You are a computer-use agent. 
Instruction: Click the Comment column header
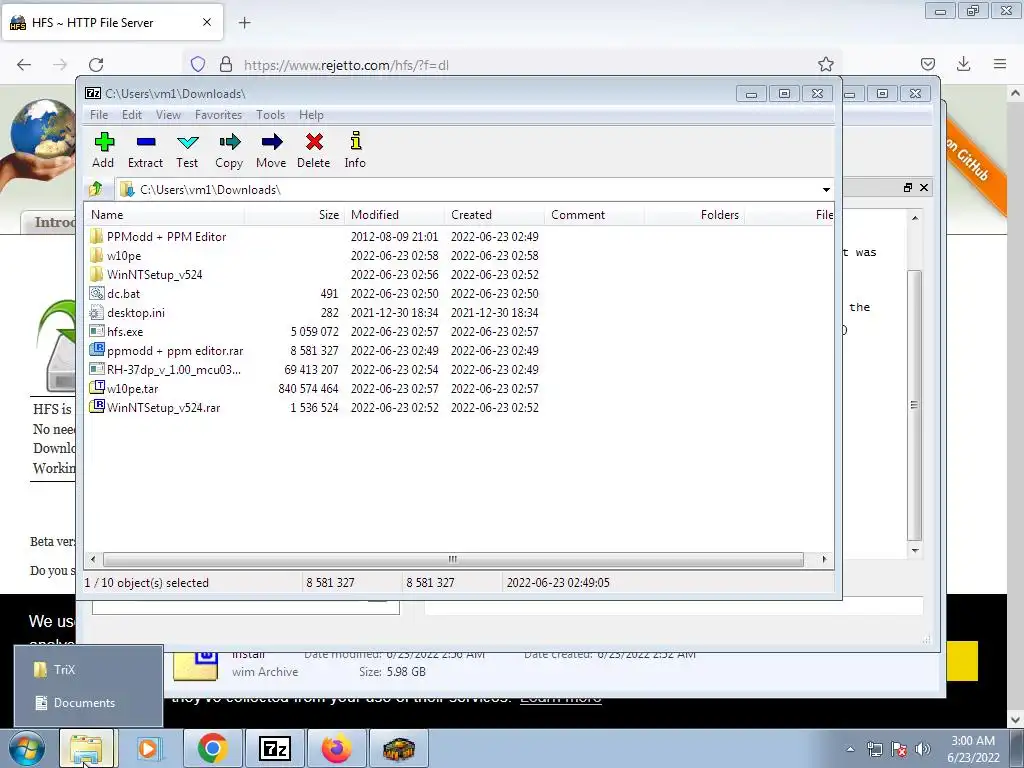point(594,215)
